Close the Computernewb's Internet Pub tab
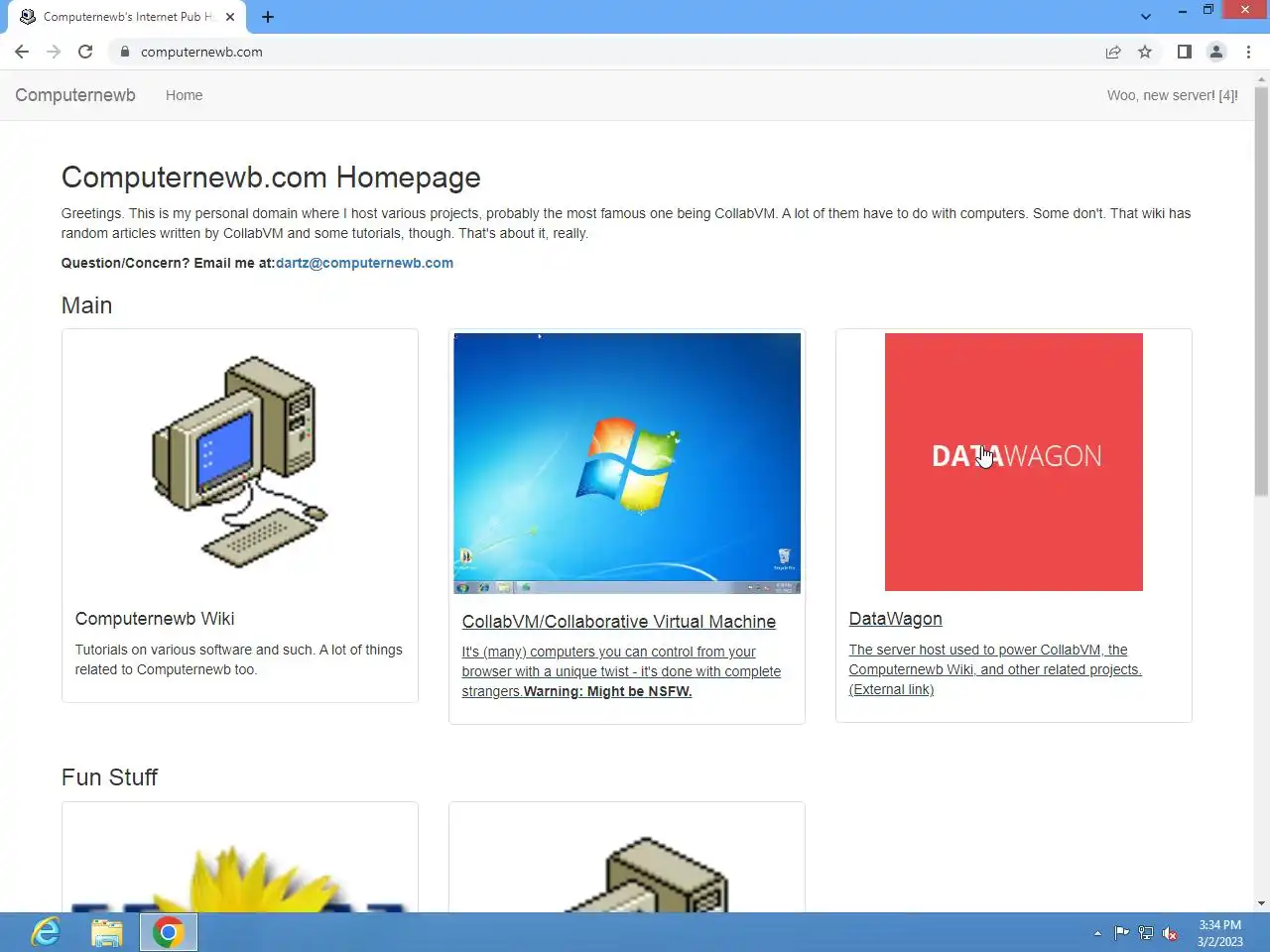1270x952 pixels. point(230,17)
